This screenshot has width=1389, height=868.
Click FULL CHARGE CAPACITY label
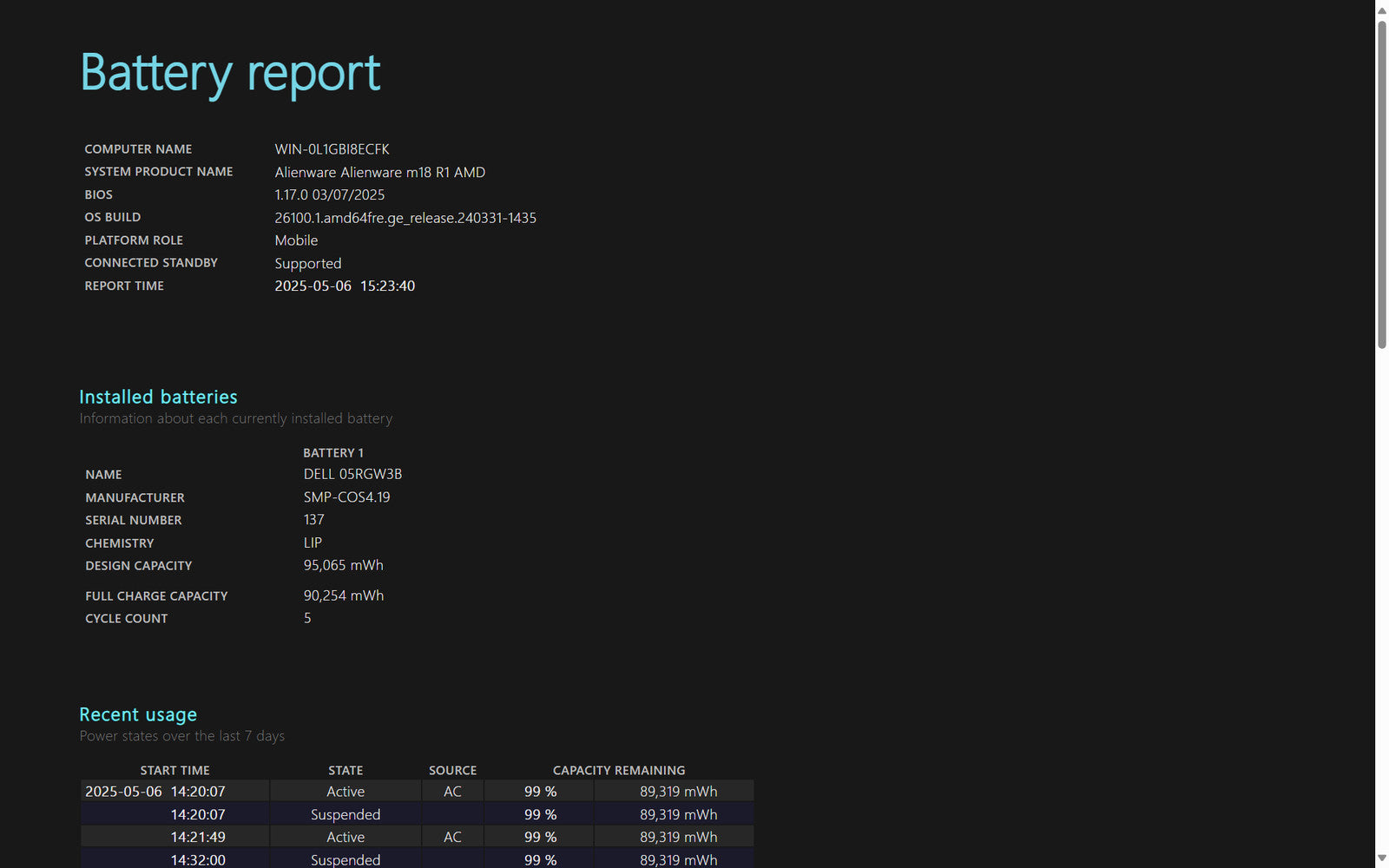click(156, 596)
